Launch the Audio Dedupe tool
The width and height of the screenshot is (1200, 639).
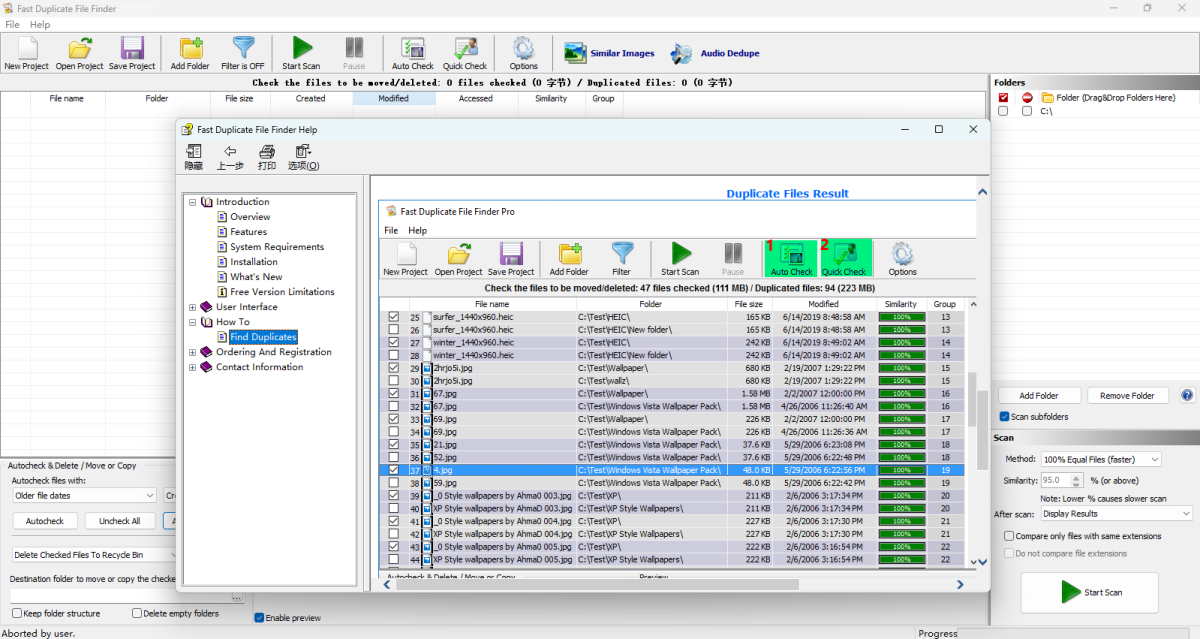coord(715,53)
